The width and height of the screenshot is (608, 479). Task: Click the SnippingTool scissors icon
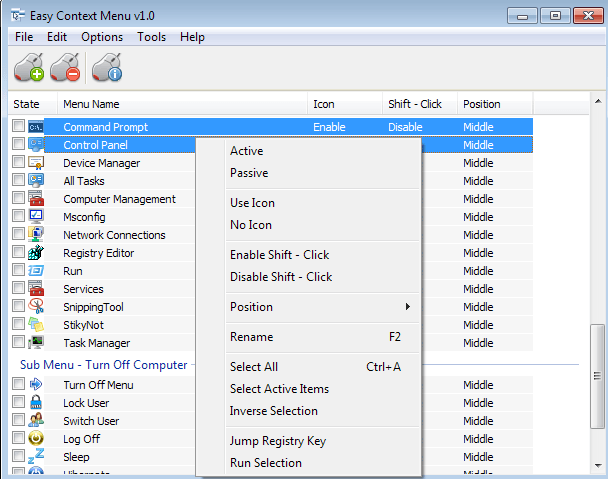point(36,307)
